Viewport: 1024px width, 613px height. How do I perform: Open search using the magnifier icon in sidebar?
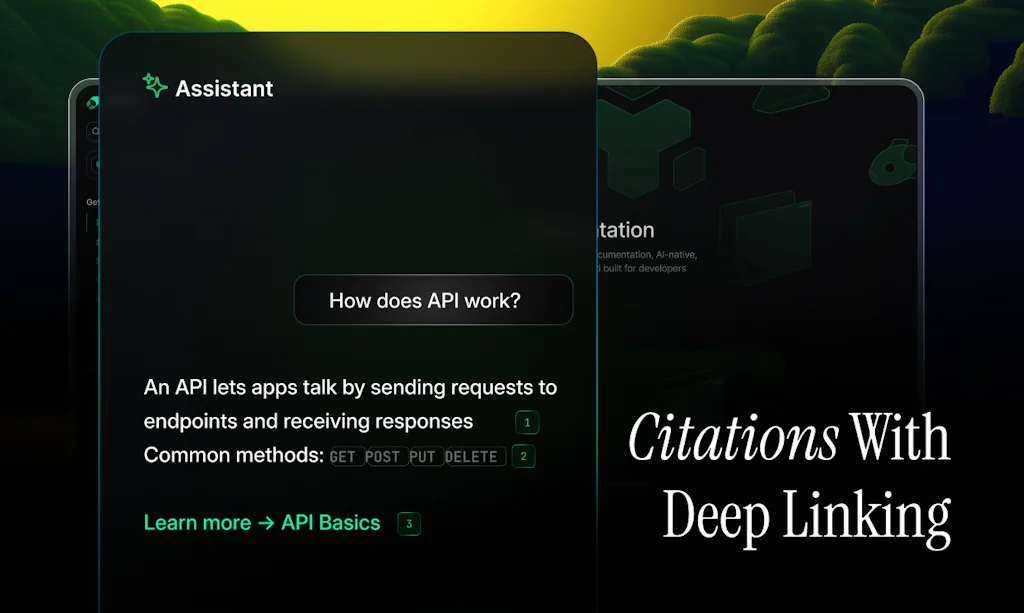[x=95, y=131]
